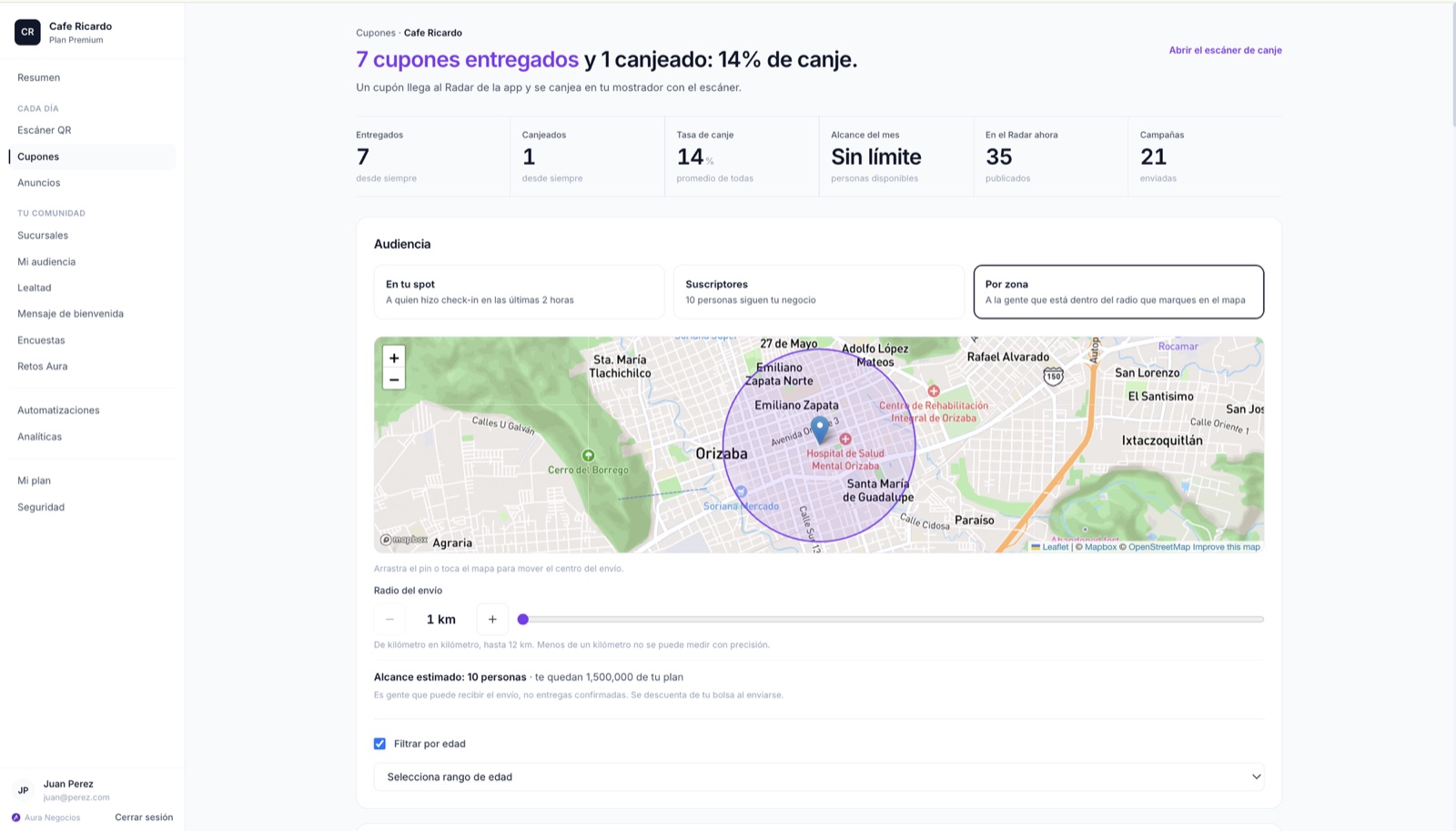Click the highway 150 shield on the map

point(1053,376)
